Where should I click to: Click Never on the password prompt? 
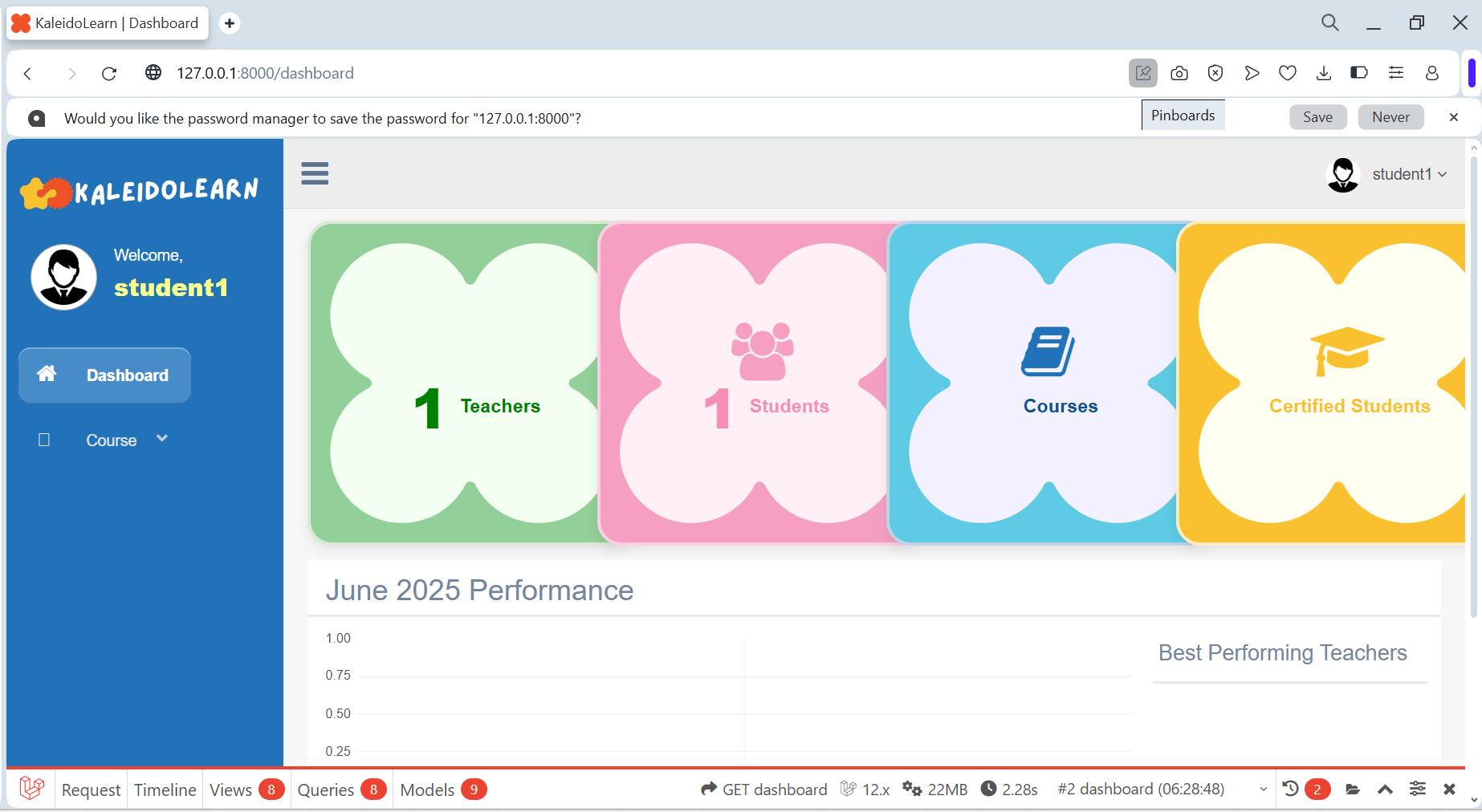(x=1391, y=117)
